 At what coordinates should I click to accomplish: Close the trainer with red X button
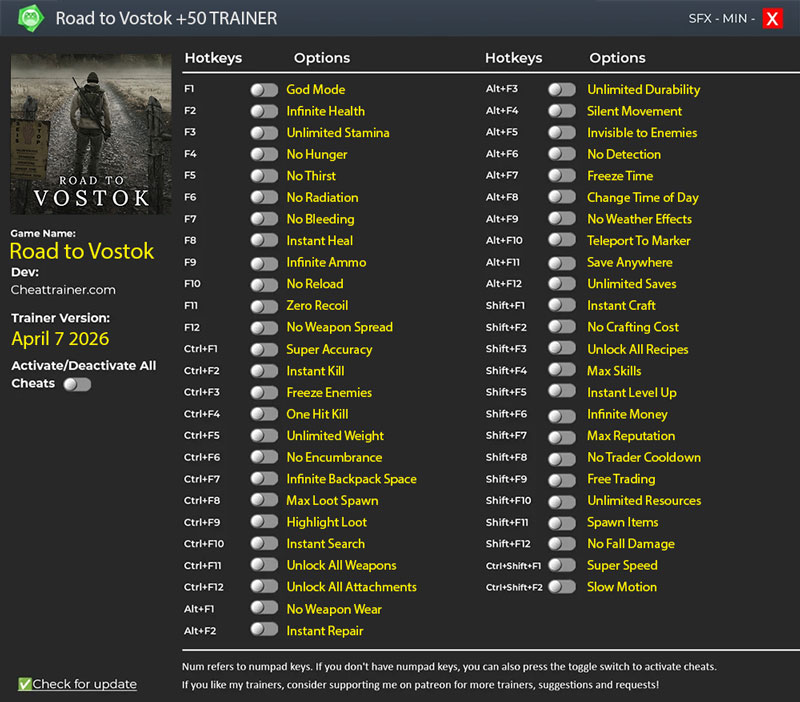[x=772, y=18]
